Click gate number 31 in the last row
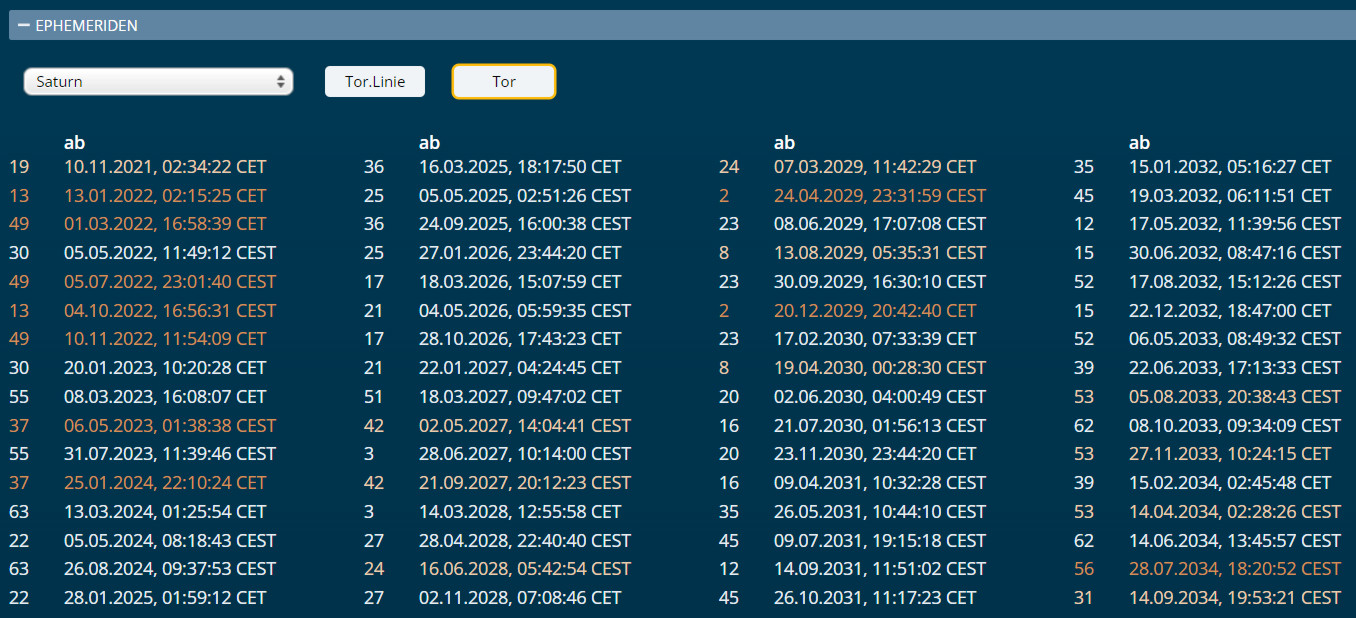Image resolution: width=1356 pixels, height=618 pixels. pos(1083,598)
